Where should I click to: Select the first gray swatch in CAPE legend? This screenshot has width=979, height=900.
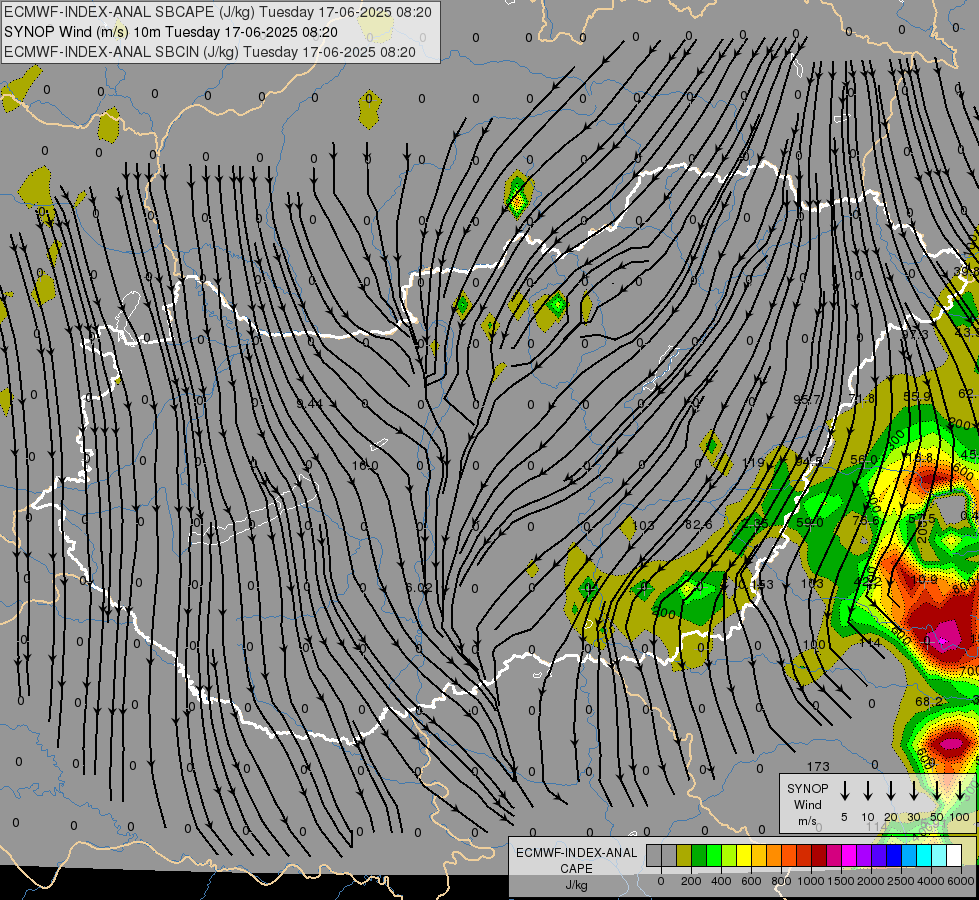point(654,855)
